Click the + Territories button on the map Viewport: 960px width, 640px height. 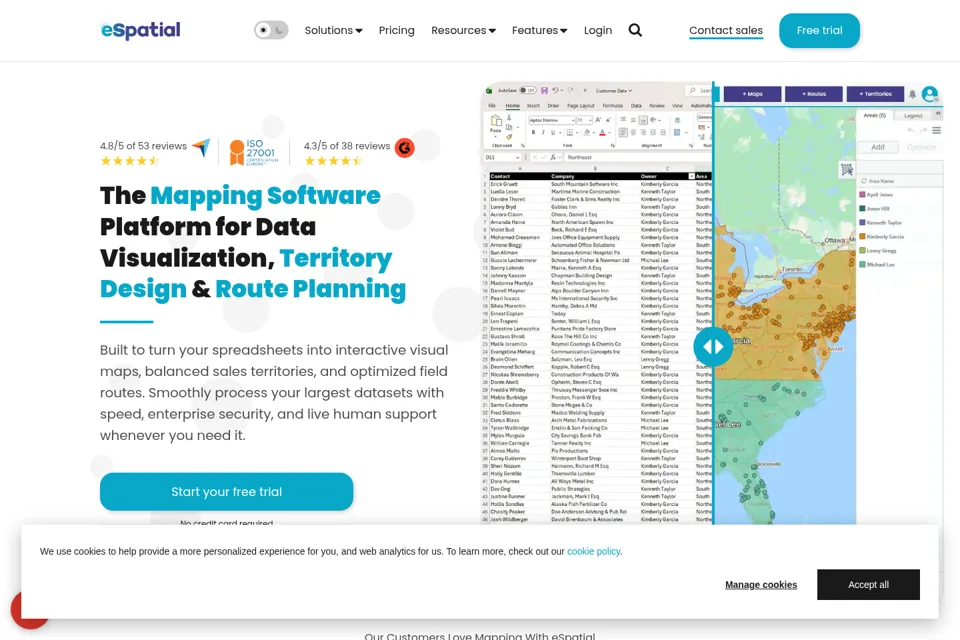point(876,94)
